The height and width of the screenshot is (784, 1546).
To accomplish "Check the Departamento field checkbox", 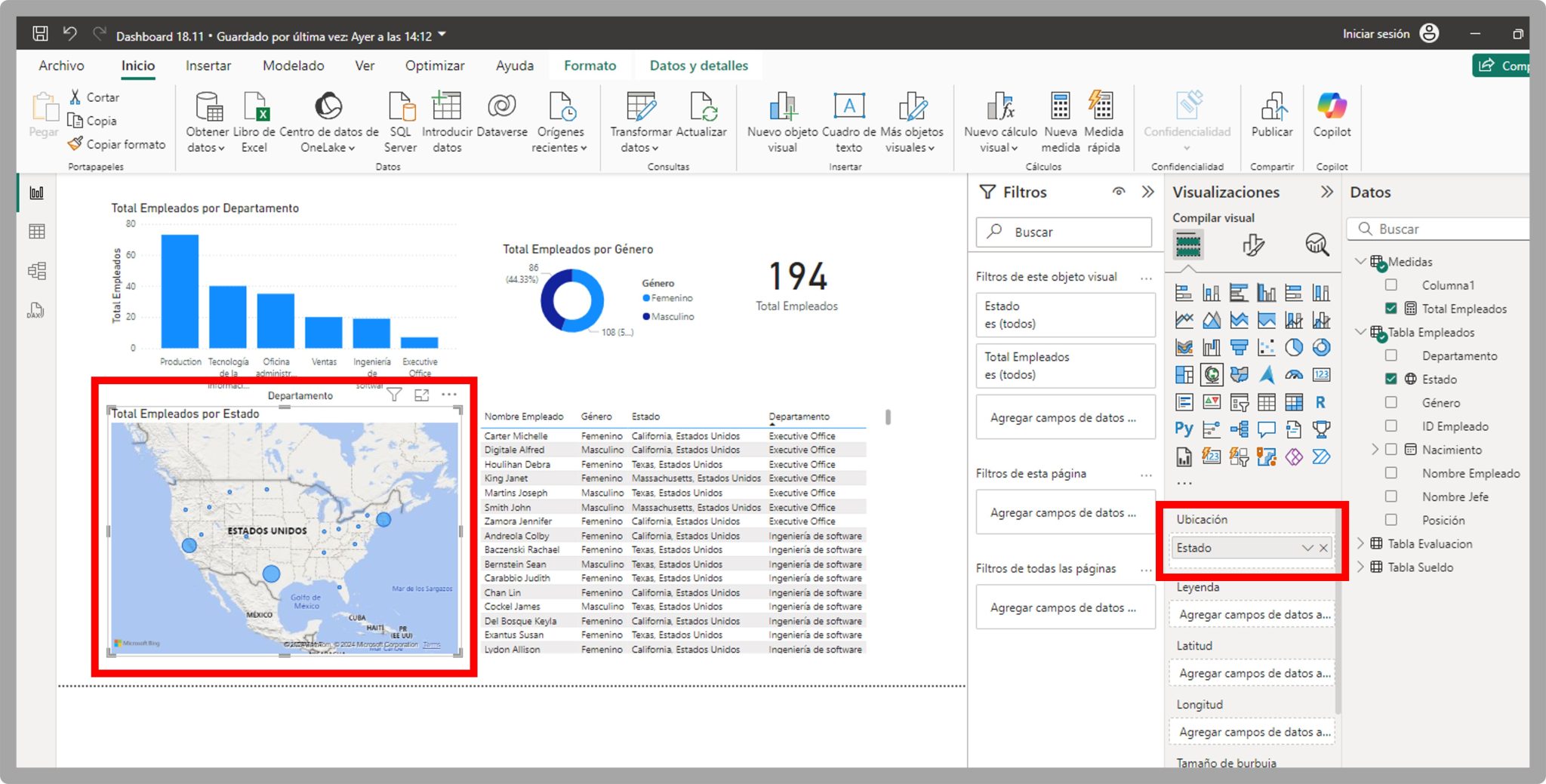I will tap(1391, 355).
